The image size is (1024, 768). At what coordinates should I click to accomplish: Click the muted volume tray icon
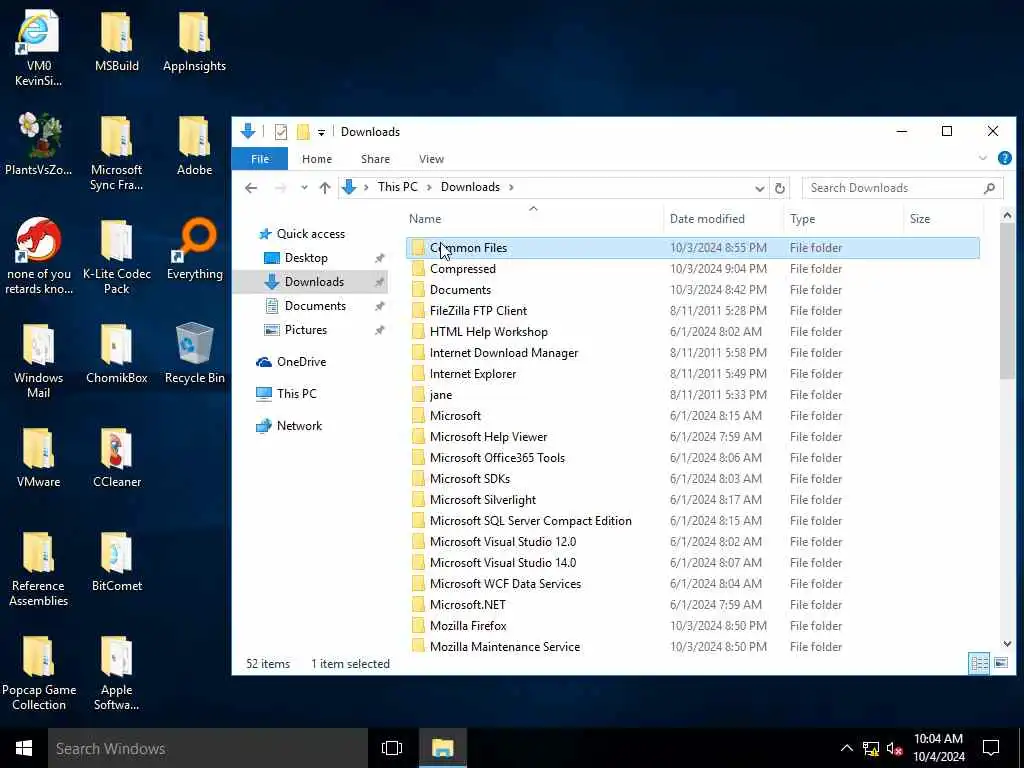coord(894,748)
